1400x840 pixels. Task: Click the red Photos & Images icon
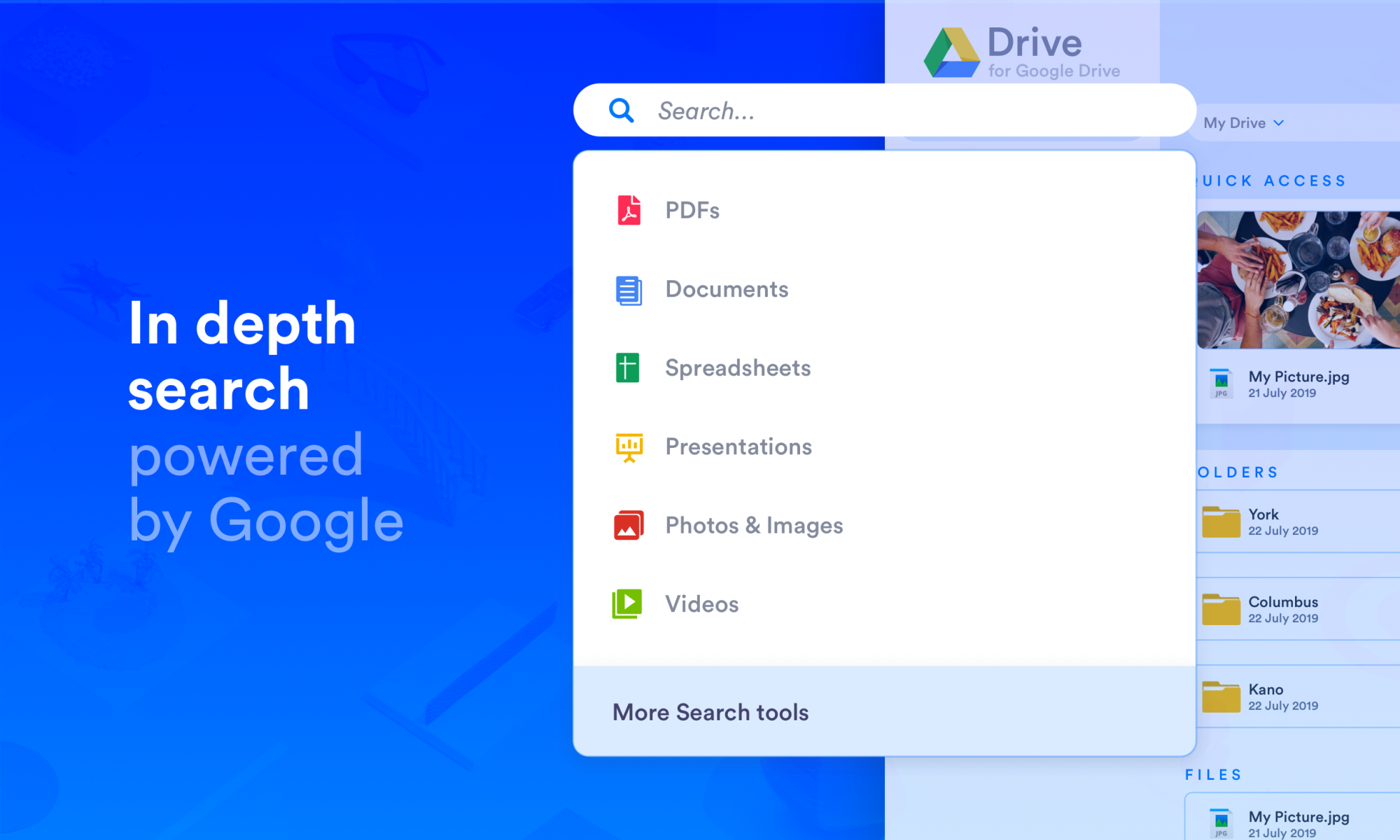(629, 526)
